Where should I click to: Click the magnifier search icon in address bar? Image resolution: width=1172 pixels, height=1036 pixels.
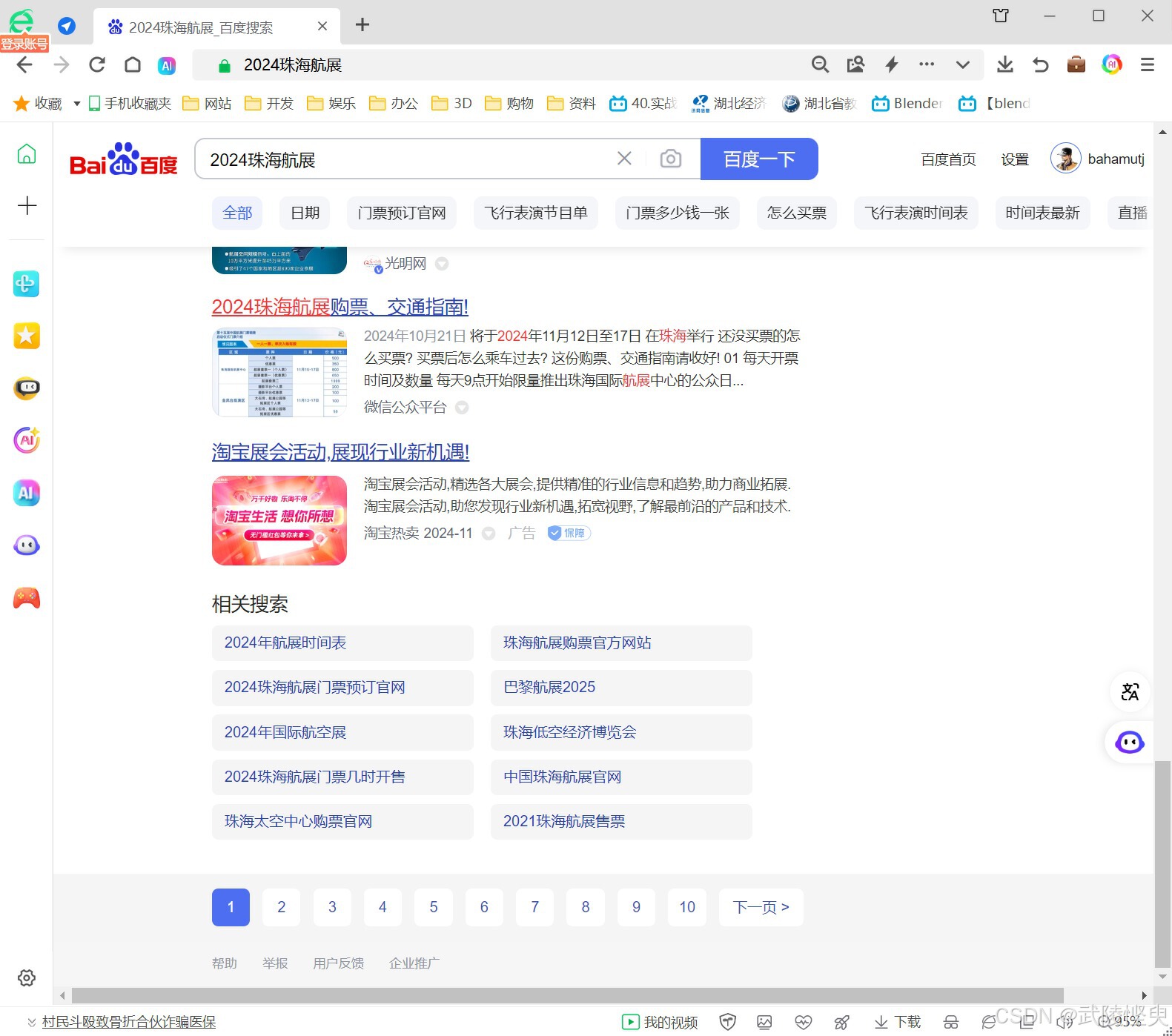coord(820,64)
